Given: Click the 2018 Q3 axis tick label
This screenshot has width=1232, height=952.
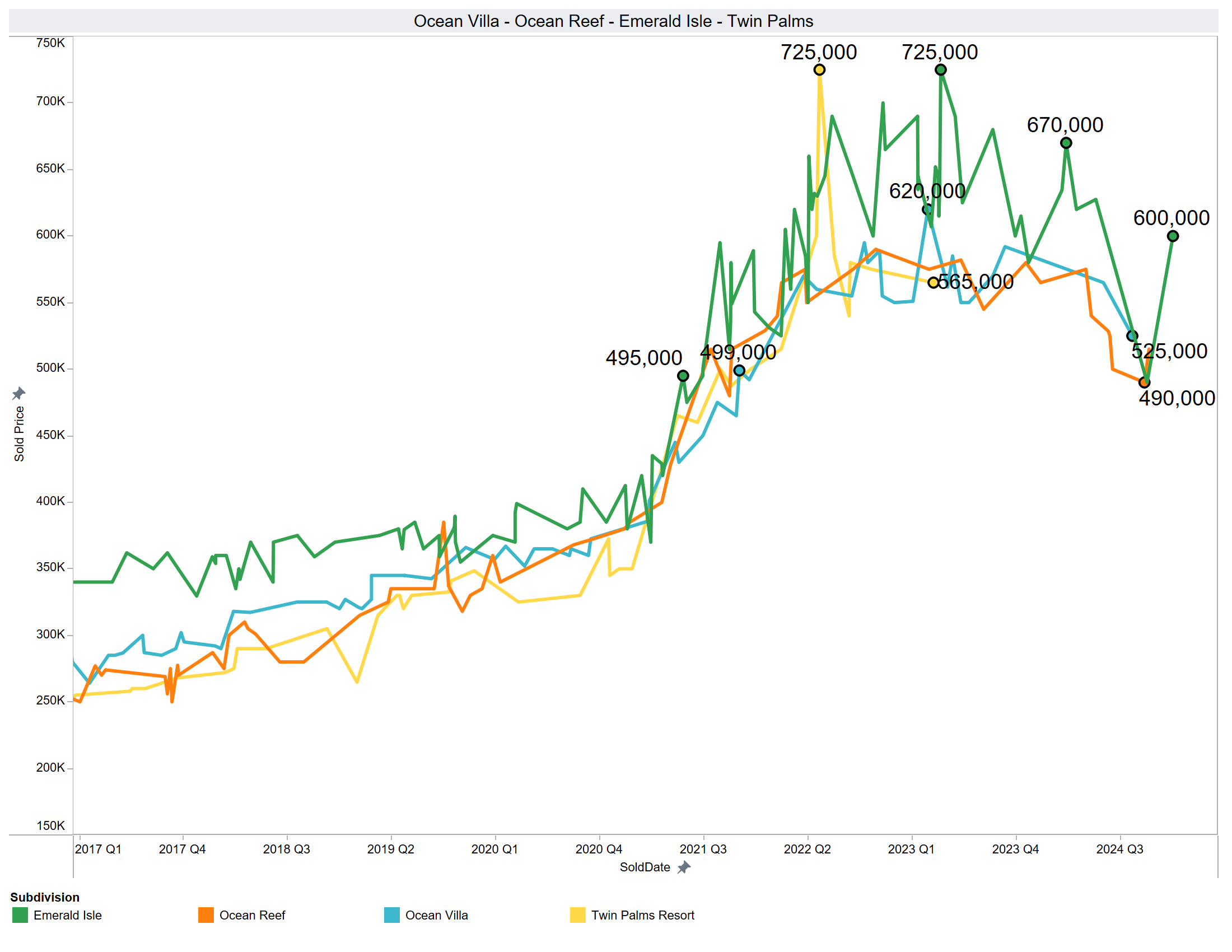Looking at the screenshot, I should coord(287,850).
